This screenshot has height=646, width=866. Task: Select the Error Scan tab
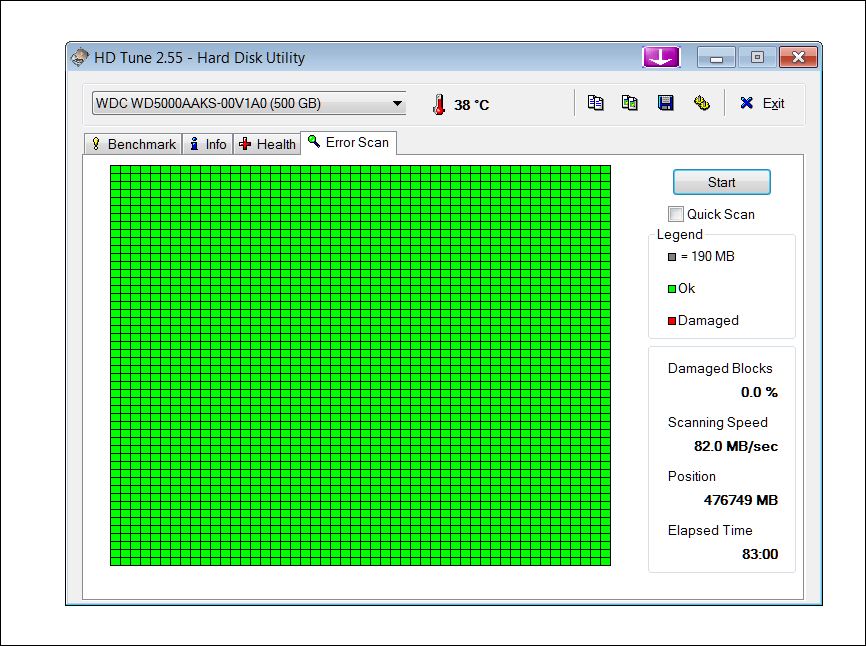[x=348, y=142]
